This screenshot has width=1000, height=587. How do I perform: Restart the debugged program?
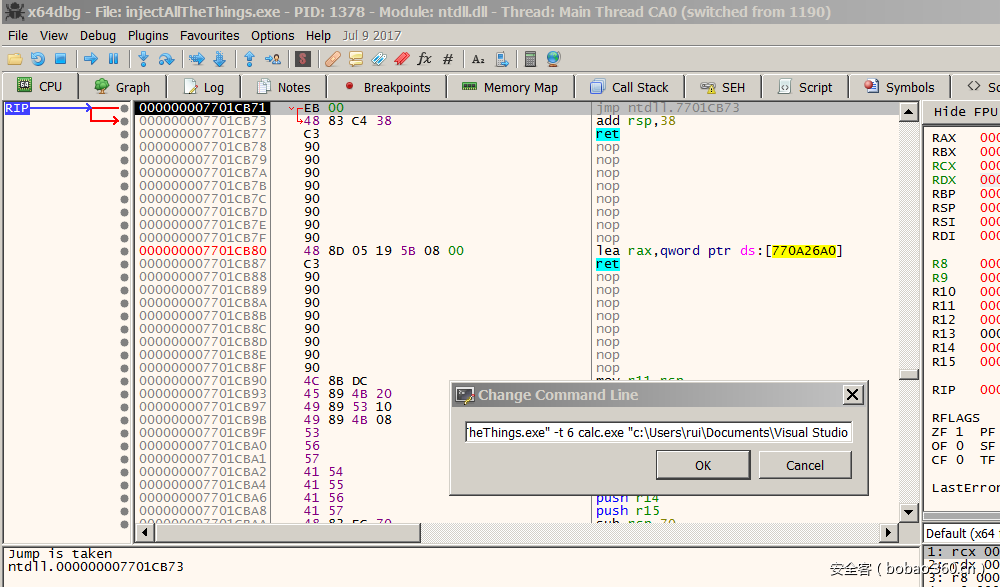[x=37, y=59]
